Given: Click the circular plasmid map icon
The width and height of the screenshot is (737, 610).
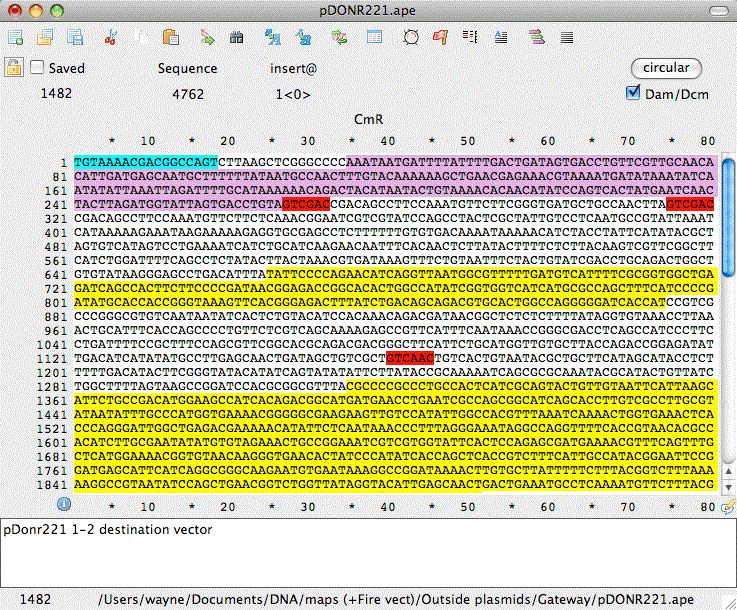Looking at the screenshot, I should tap(409, 39).
